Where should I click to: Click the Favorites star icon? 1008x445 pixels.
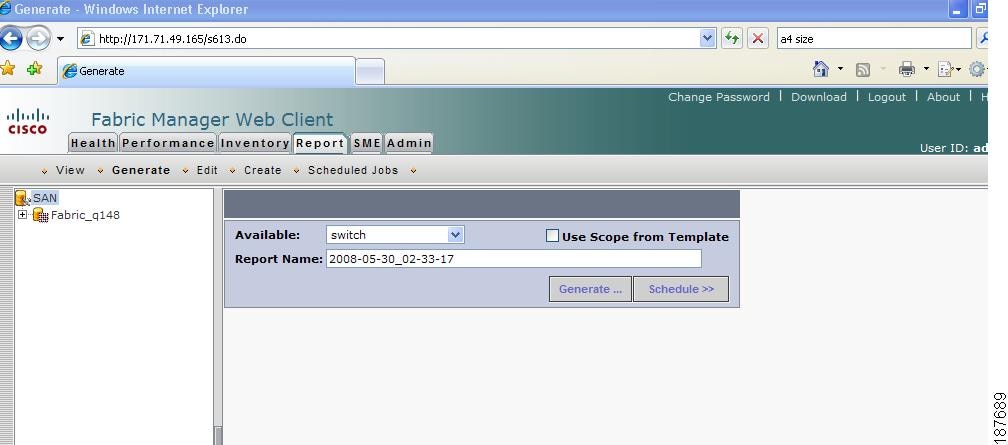tap(8, 68)
